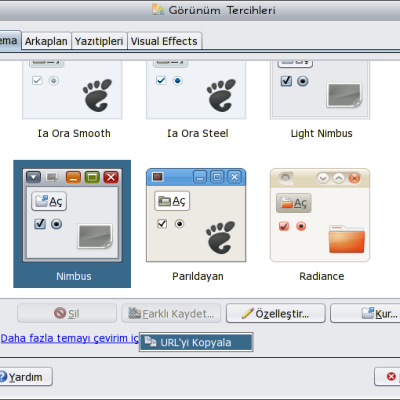Screen dimensions: 400x400
Task: Click Farklı Kaydet... button
Action: (171, 313)
